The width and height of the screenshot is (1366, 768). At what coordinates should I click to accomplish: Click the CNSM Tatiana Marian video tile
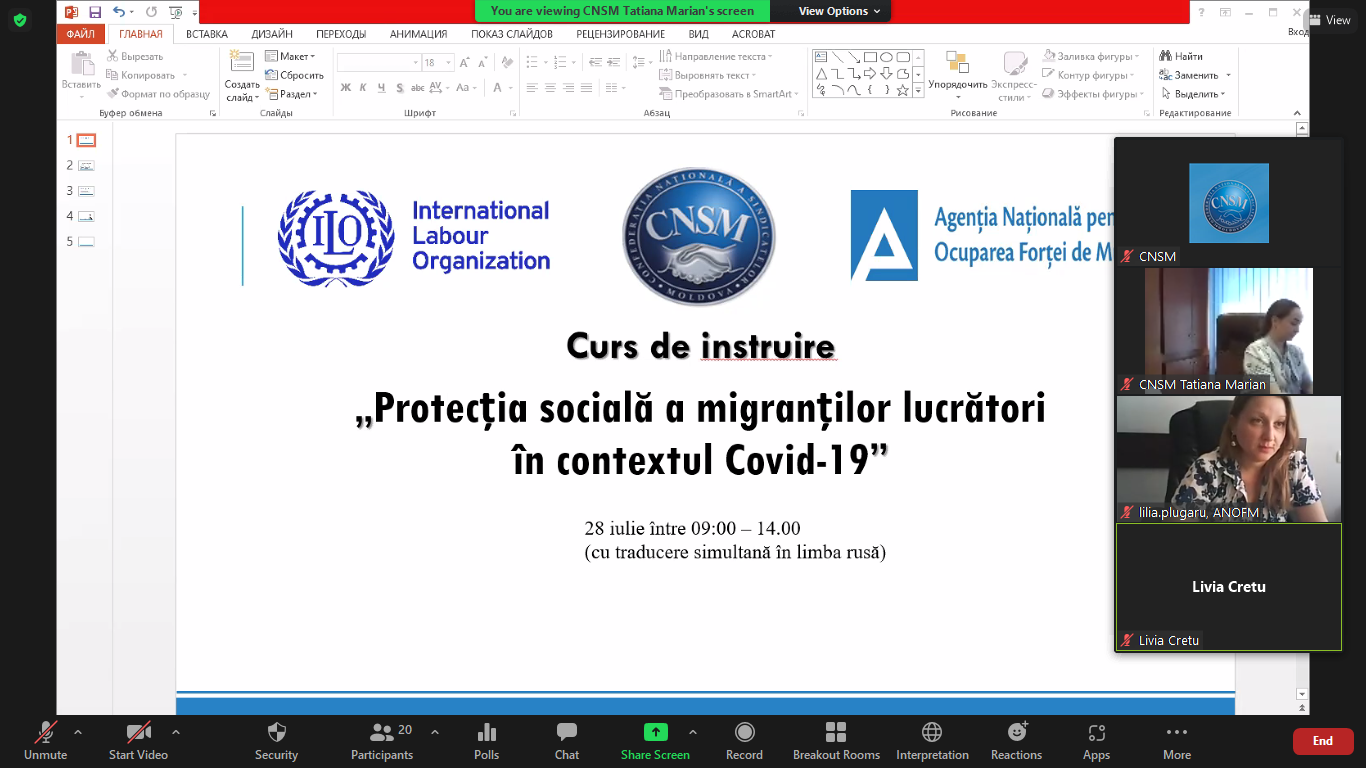click(x=1228, y=330)
